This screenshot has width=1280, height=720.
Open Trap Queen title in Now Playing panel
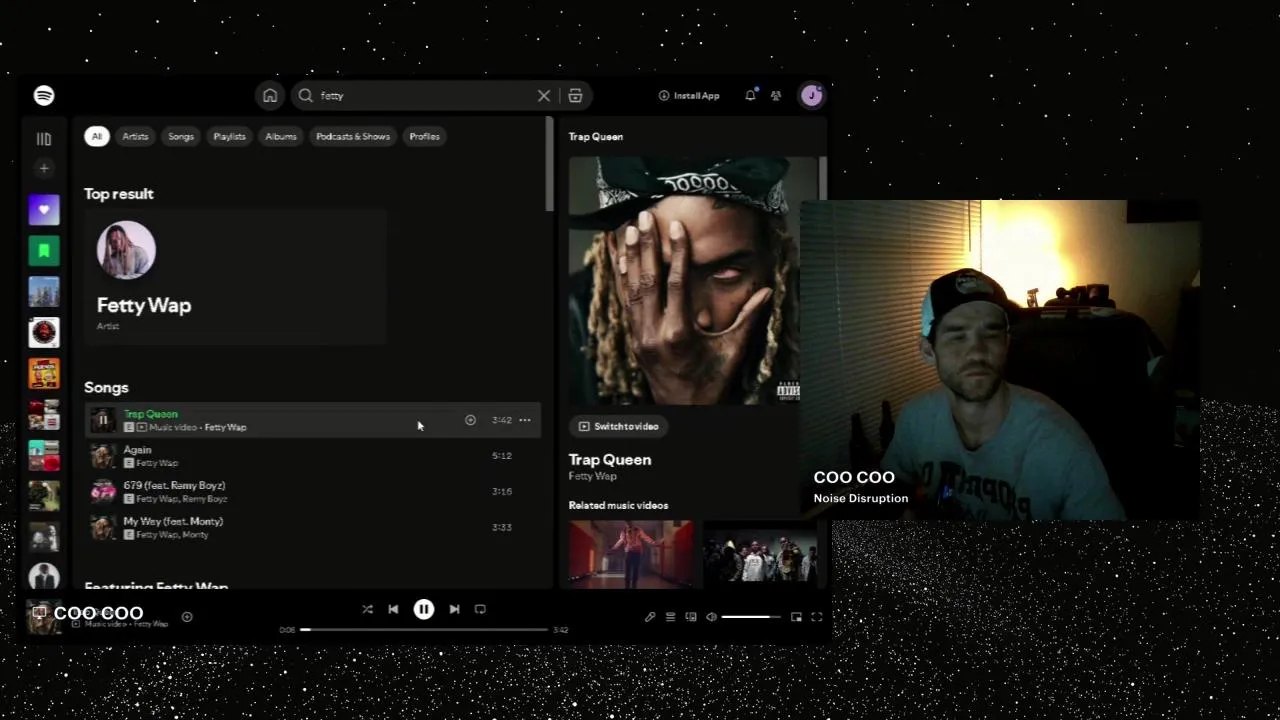click(610, 460)
